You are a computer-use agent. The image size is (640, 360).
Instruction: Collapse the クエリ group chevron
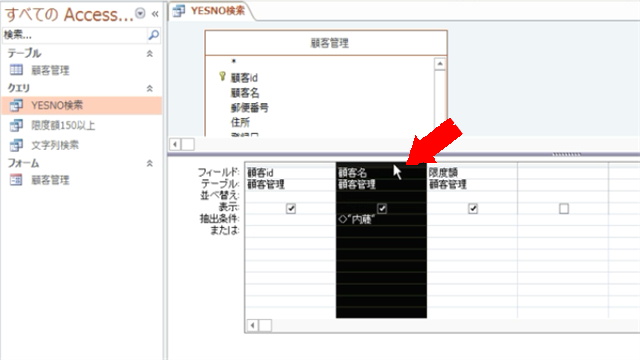tap(150, 88)
